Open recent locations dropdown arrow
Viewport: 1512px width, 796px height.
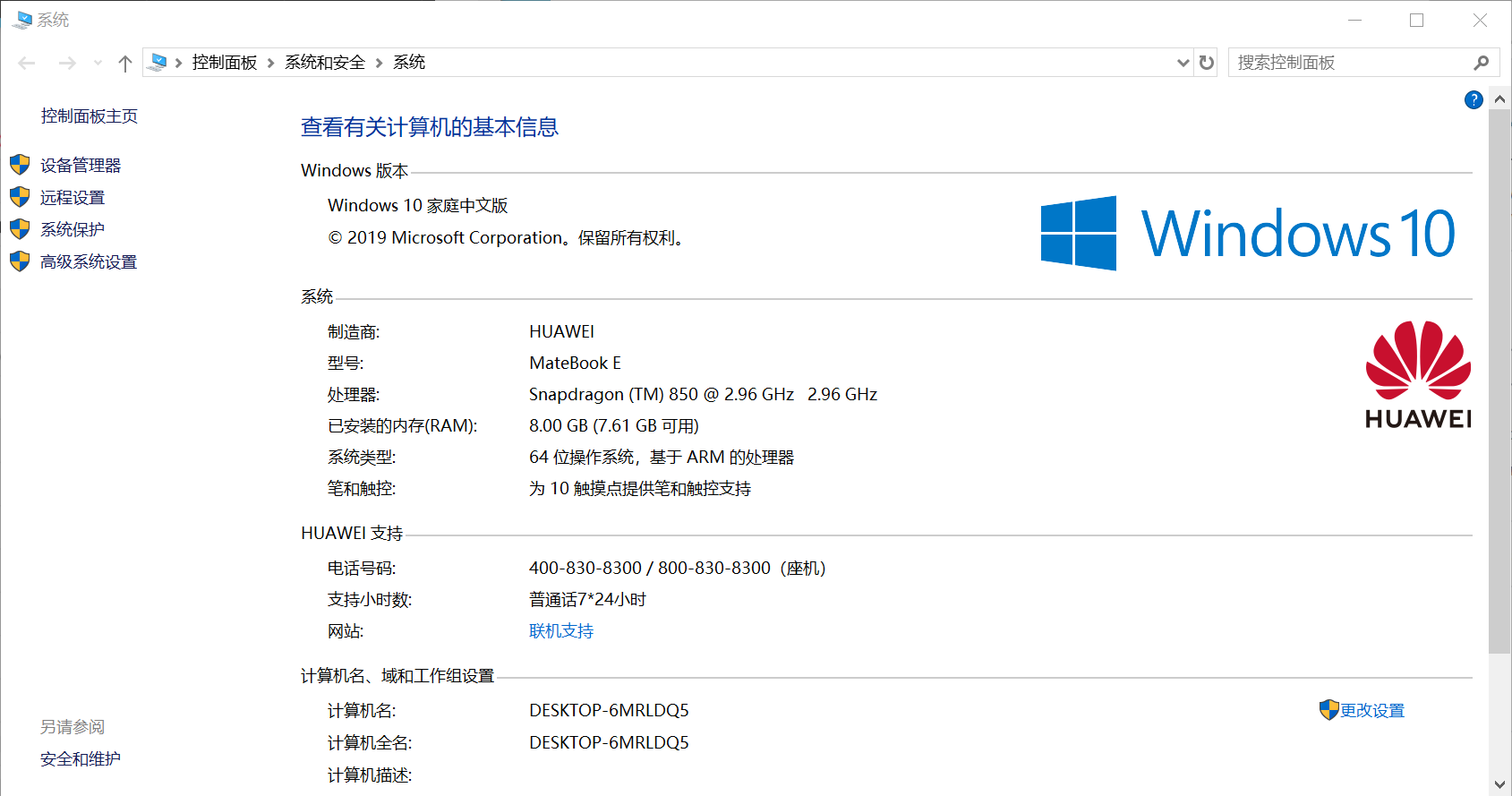click(x=98, y=63)
